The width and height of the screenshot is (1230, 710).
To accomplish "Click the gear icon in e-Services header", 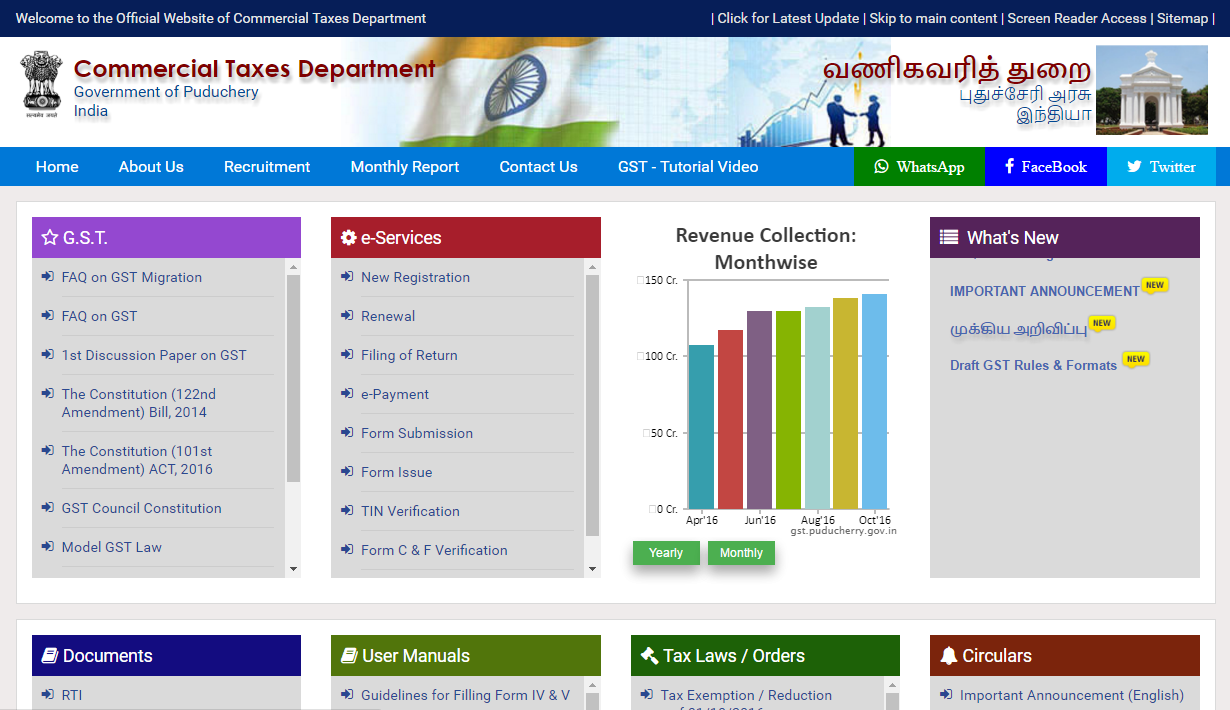I will (348, 238).
